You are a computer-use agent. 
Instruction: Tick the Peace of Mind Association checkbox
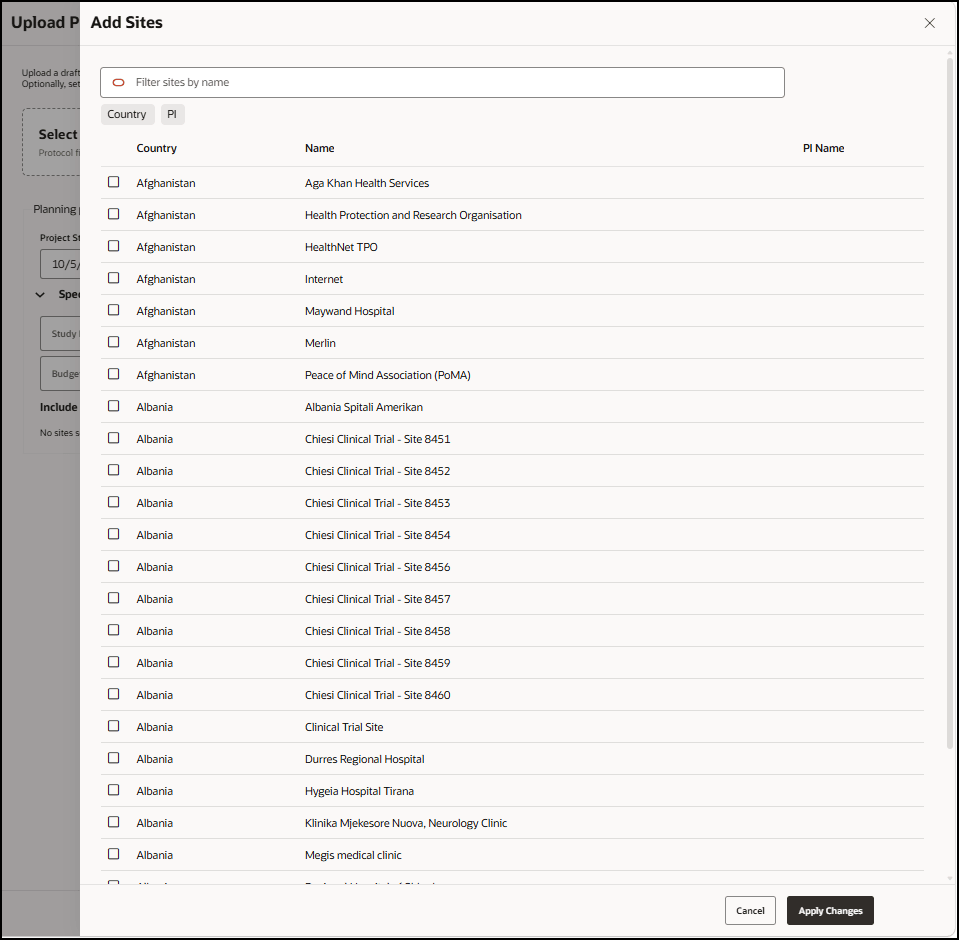(114, 374)
